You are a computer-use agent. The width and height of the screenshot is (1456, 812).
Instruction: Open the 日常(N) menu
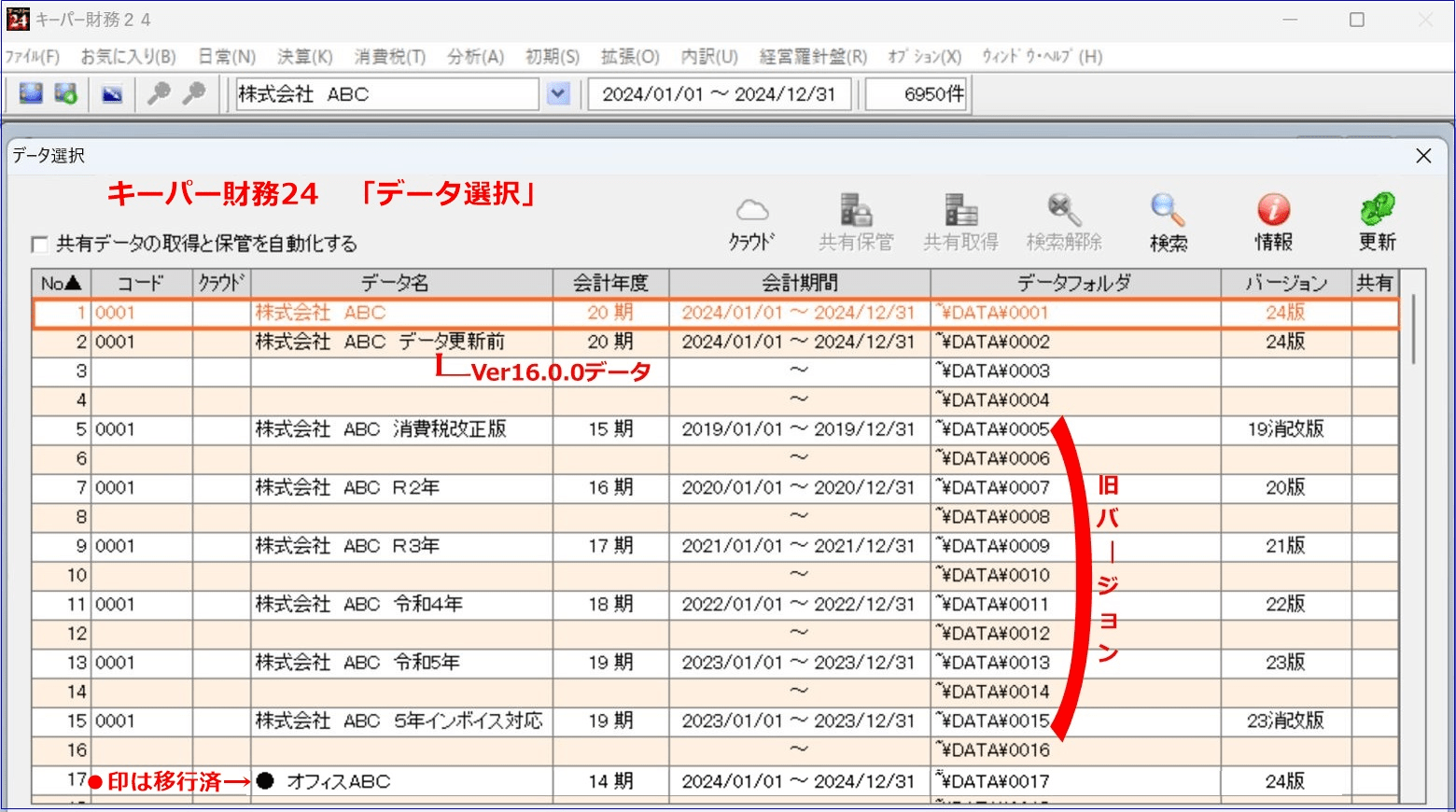tap(227, 57)
